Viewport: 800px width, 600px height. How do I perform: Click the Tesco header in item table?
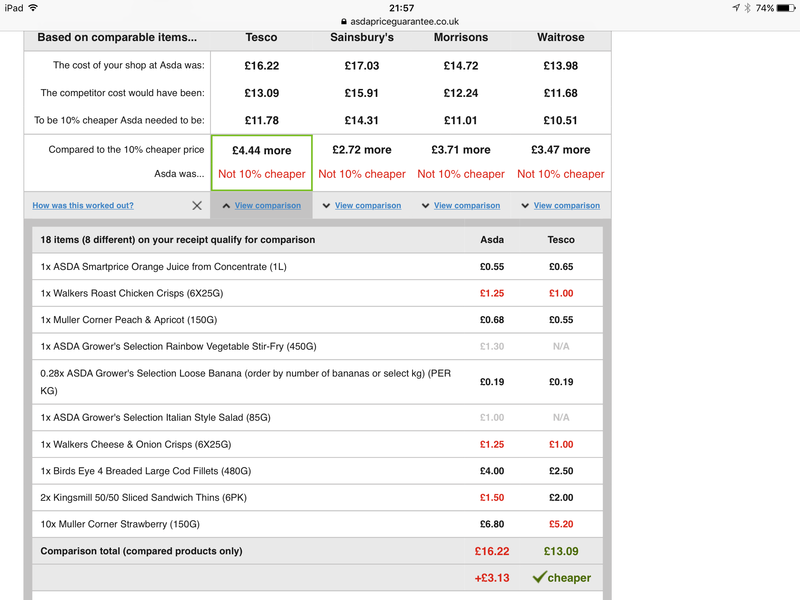click(561, 240)
